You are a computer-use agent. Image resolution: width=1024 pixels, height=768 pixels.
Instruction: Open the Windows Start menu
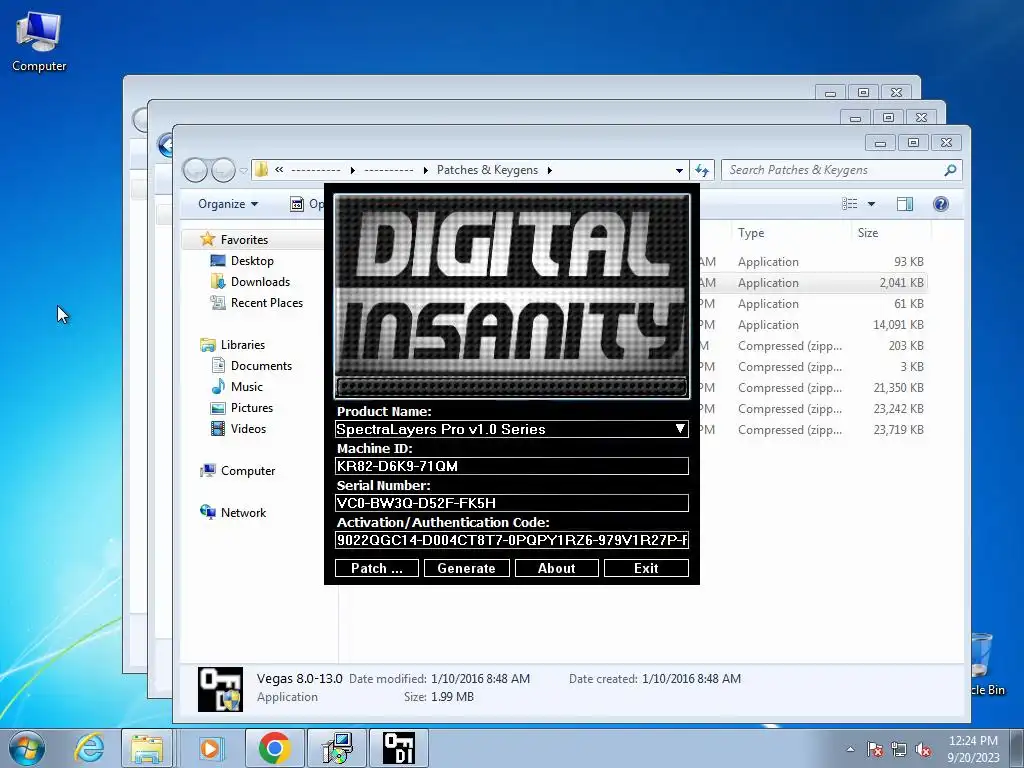click(x=26, y=748)
